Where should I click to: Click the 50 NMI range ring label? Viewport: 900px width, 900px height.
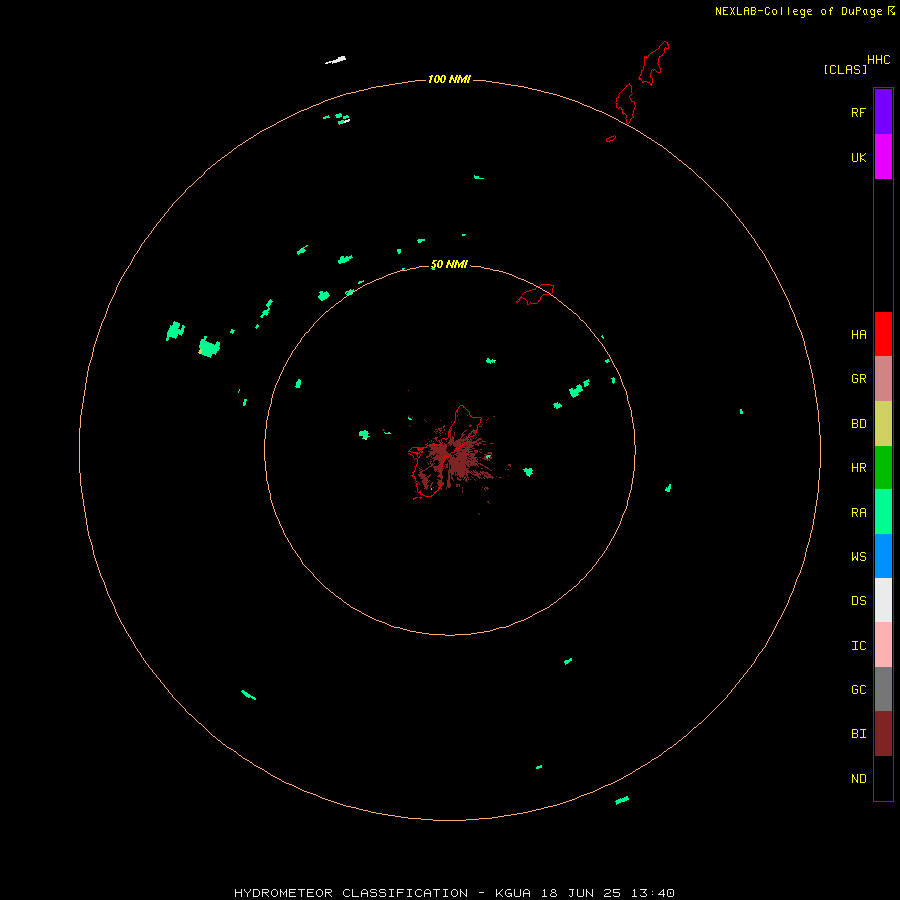[449, 264]
